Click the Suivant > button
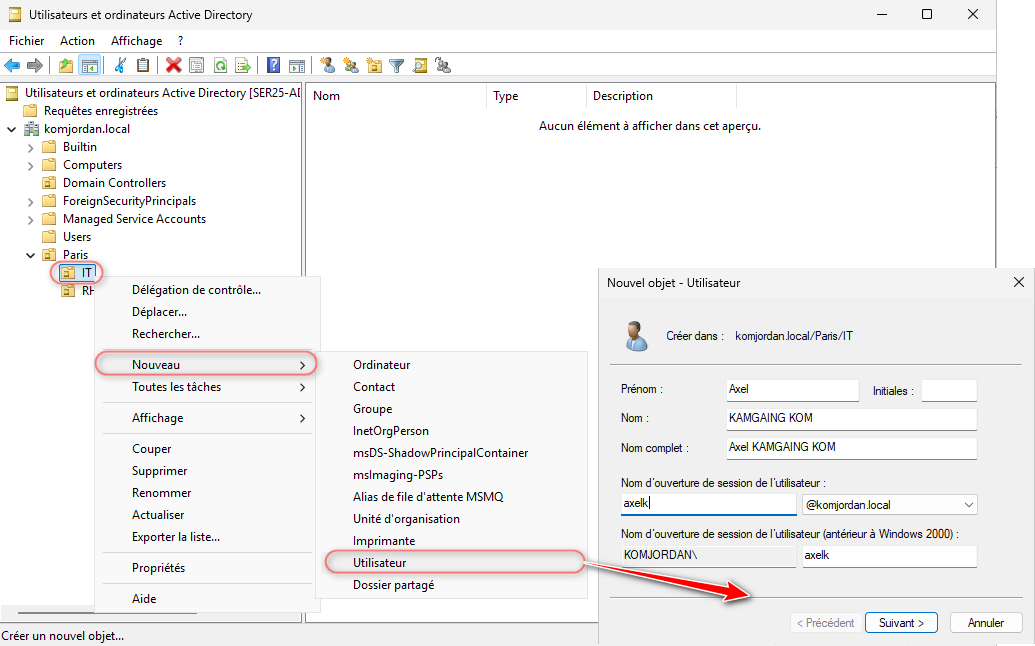This screenshot has width=1035, height=646. [901, 623]
